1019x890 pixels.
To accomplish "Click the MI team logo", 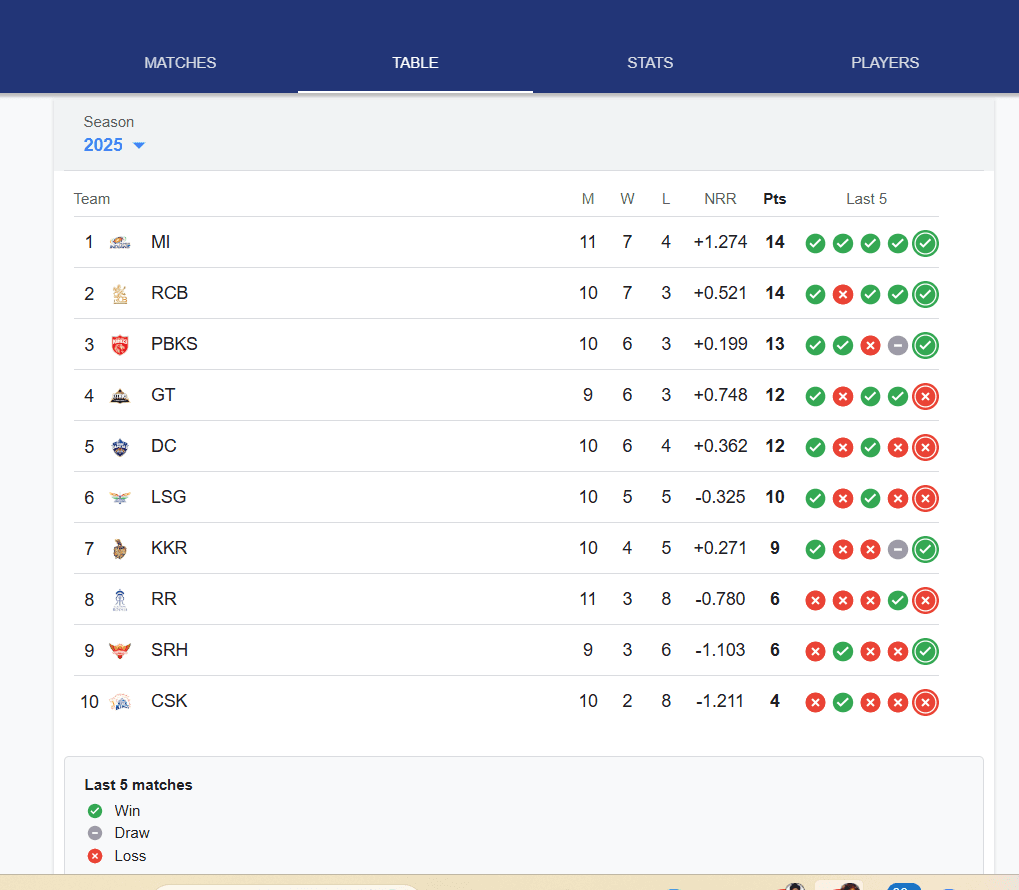I will (x=120, y=242).
